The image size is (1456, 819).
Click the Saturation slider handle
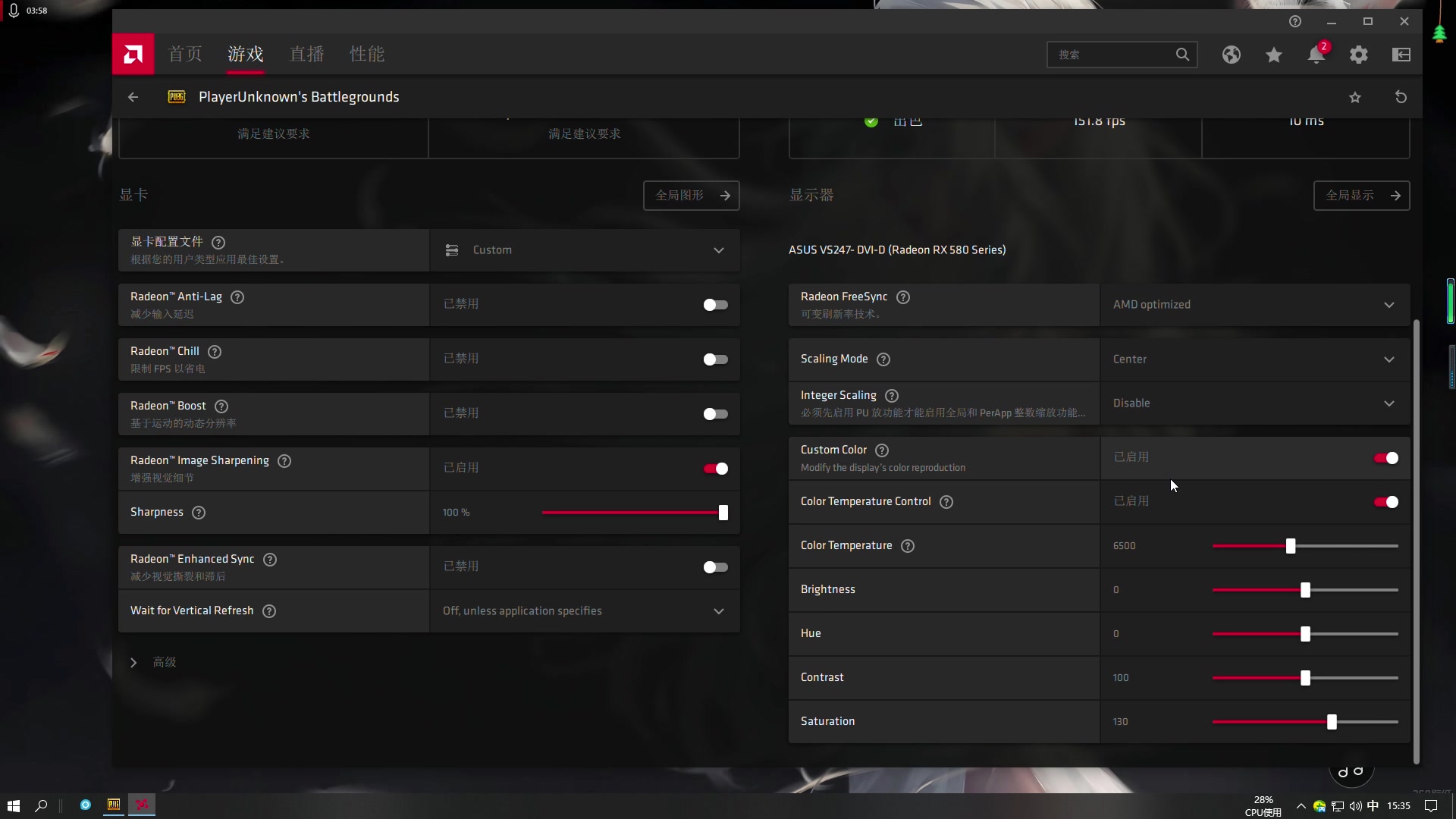pos(1332,722)
